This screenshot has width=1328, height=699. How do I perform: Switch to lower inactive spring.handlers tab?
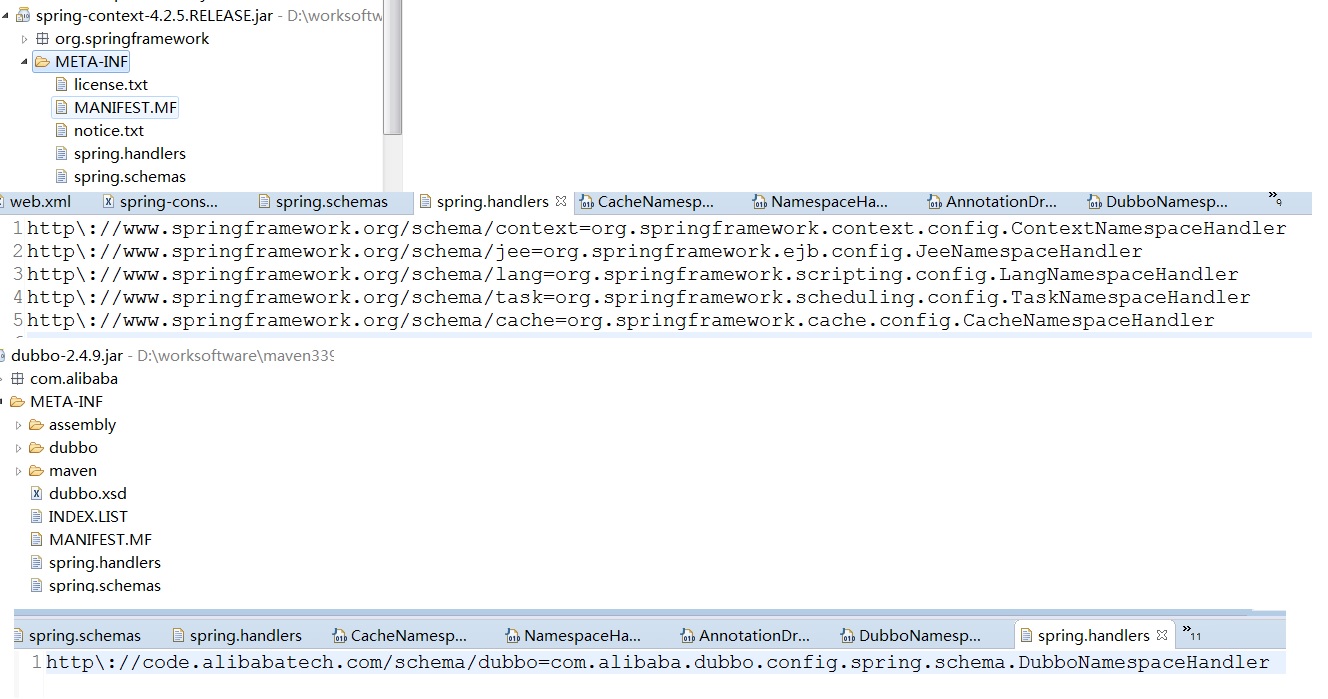click(246, 636)
